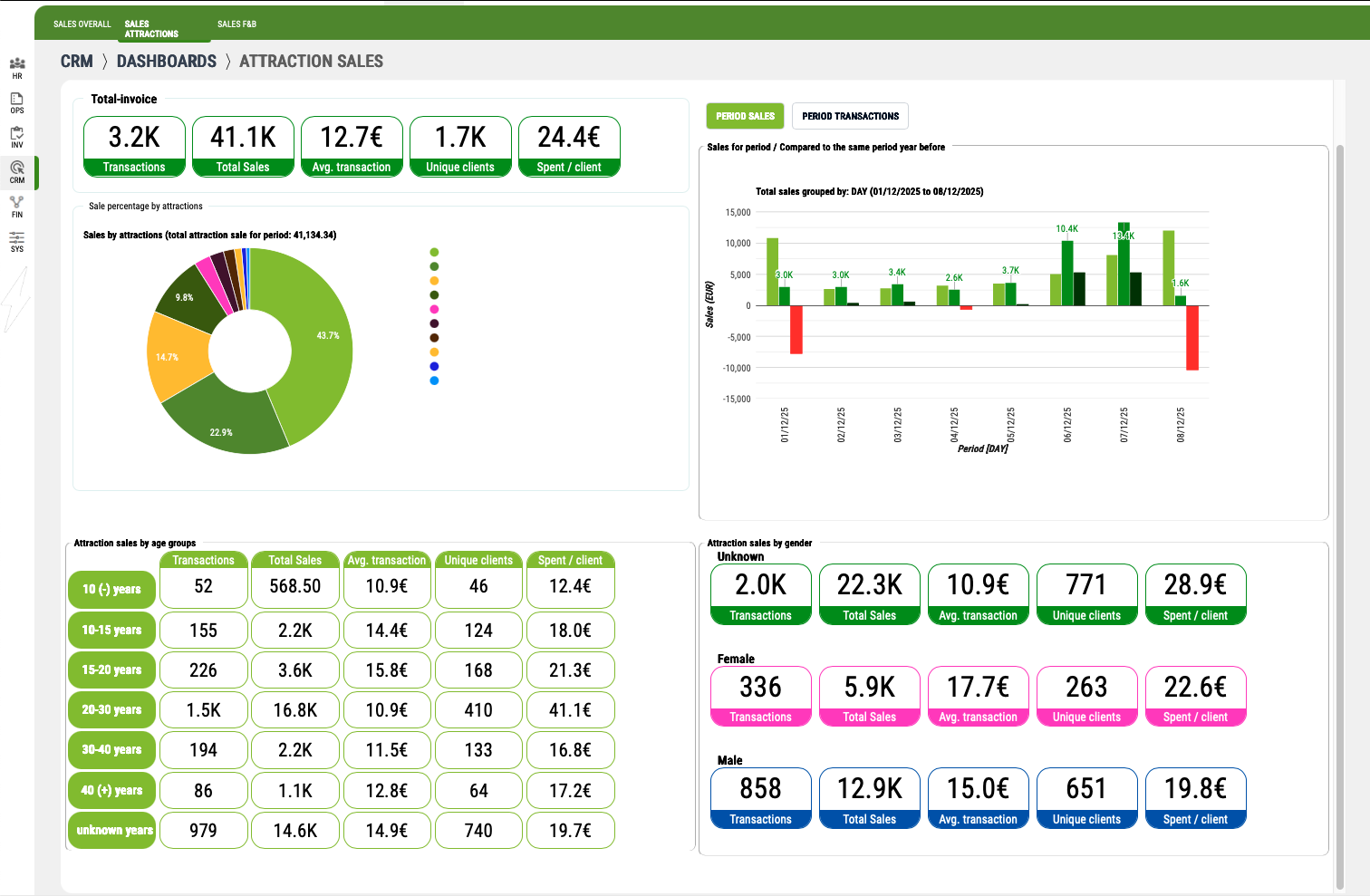This screenshot has height=896, width=1370.
Task: Navigate to CRM breadcrumb link
Action: 77,62
